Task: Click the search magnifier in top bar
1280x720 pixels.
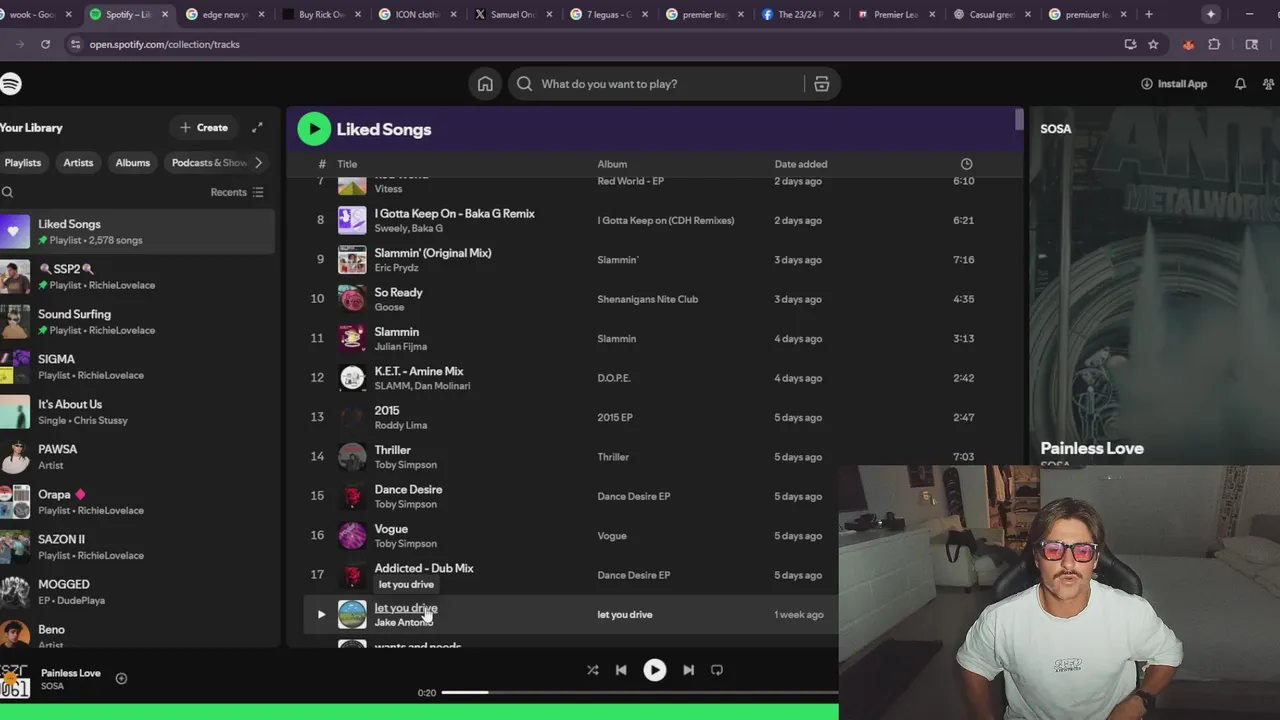Action: [x=524, y=84]
